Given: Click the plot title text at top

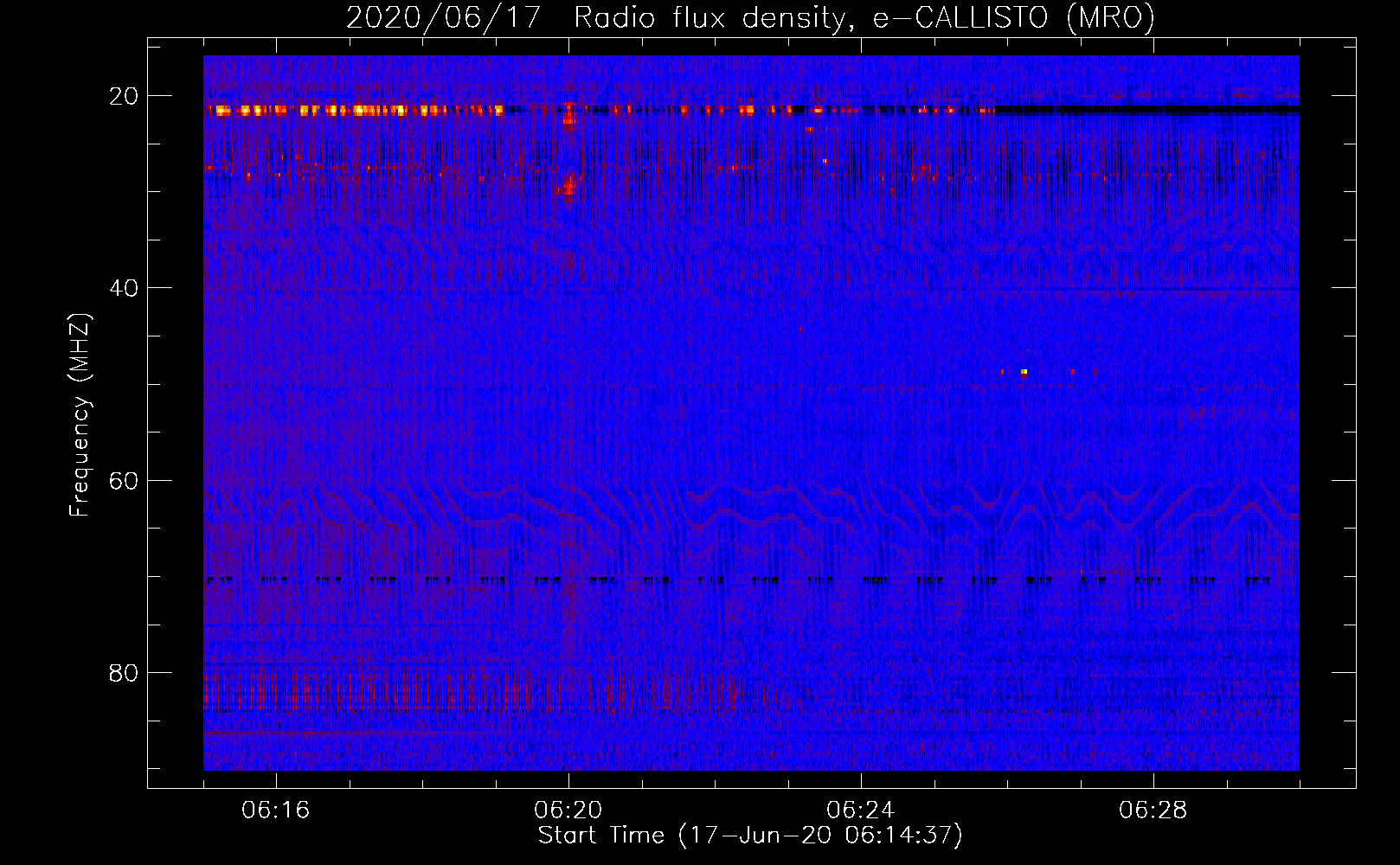Looking at the screenshot, I should [750, 18].
